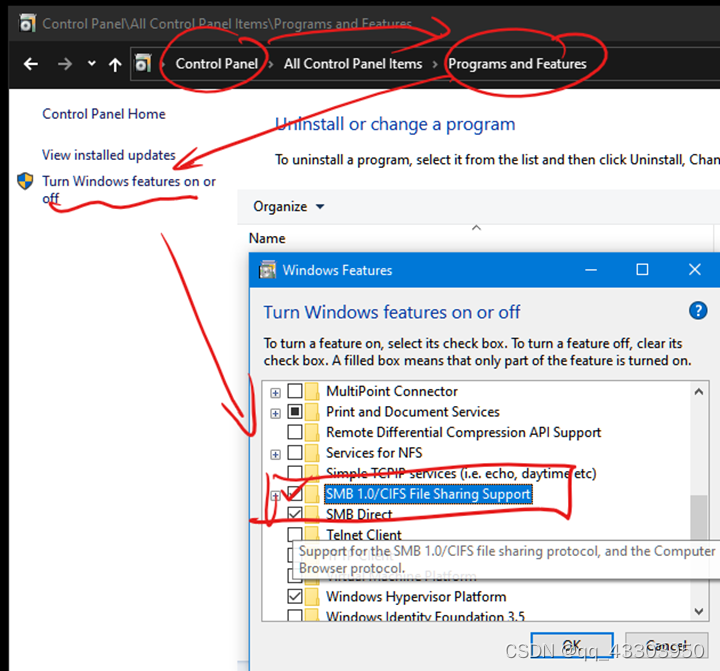
Task: Expand the Services for NFS node
Action: tap(275, 455)
